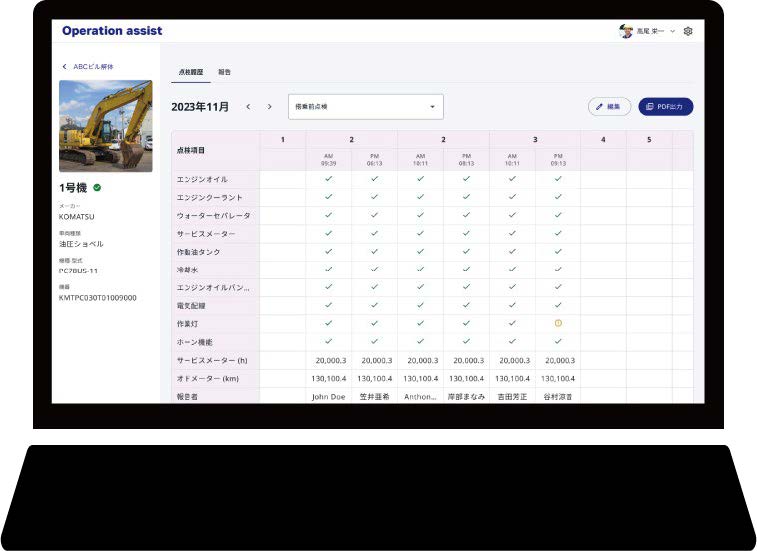Click the green status badge beside 1号機
Image resolution: width=757 pixels, height=551 pixels.
(97, 187)
